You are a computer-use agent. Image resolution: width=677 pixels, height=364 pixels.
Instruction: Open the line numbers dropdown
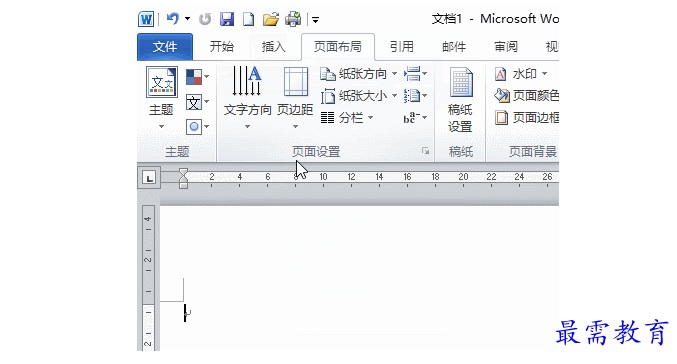click(415, 96)
